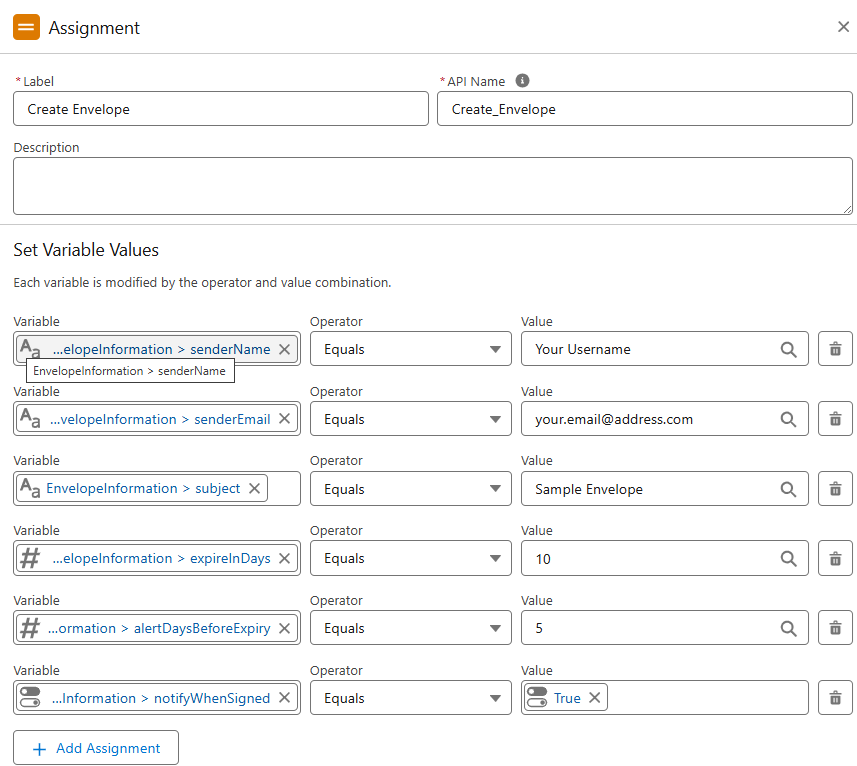
Task: Select the 'EnvelopeInformation > subject' variable text
Action: pyautogui.click(x=143, y=488)
